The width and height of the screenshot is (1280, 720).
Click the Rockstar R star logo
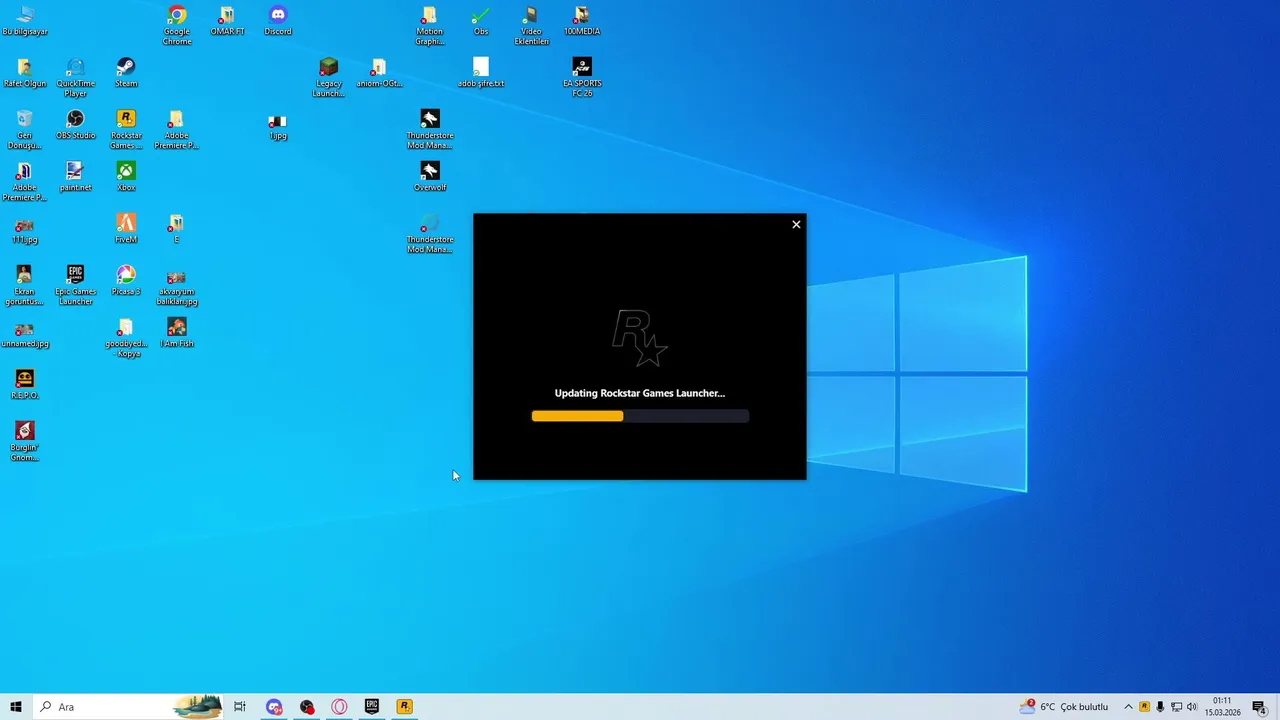pos(640,339)
